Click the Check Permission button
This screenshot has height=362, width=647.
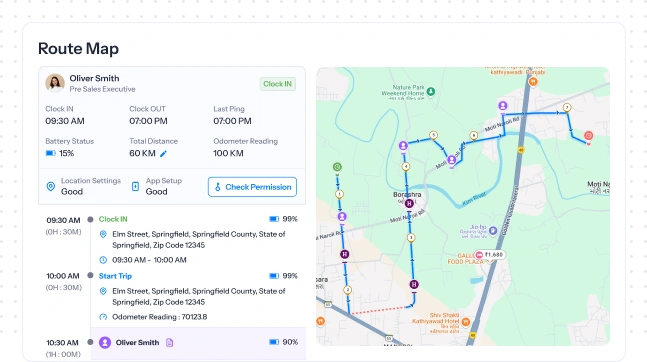click(253, 187)
